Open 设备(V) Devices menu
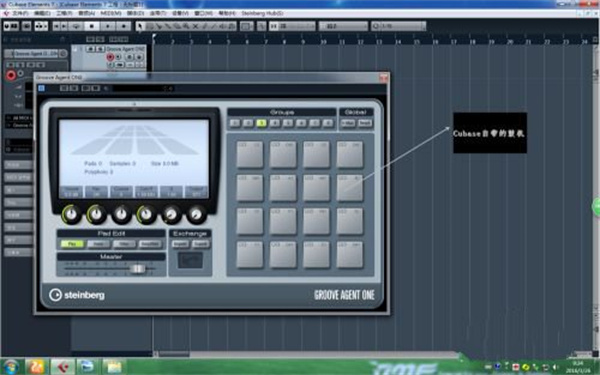The width and height of the screenshot is (600, 375). tap(180, 13)
